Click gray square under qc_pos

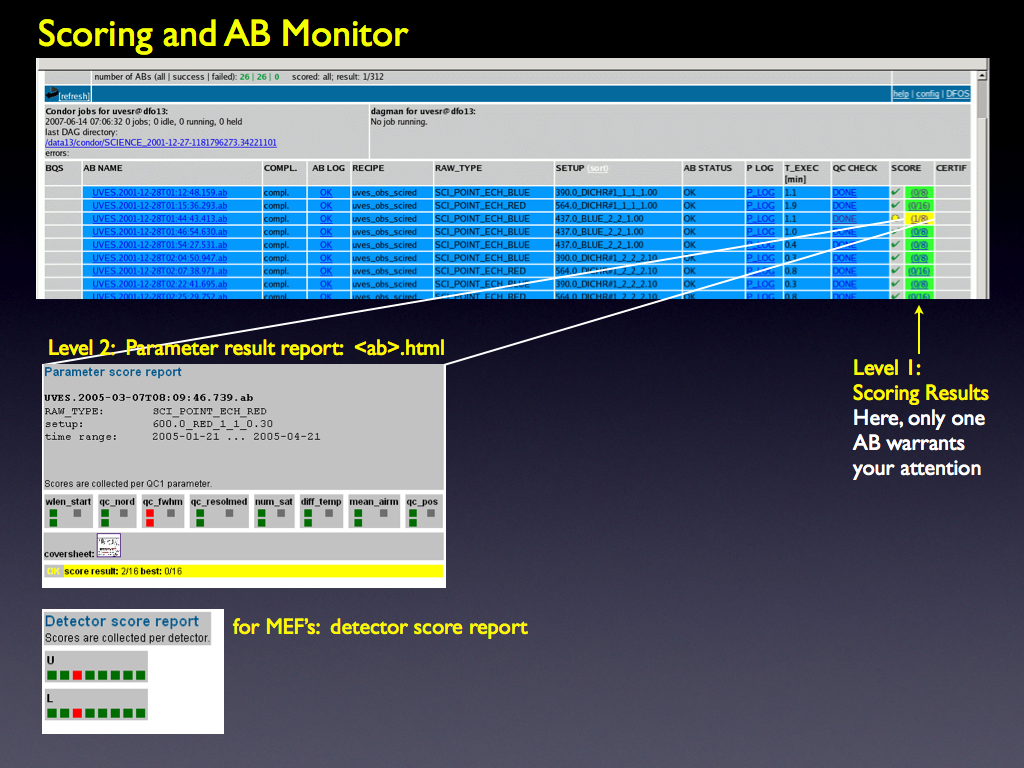coord(431,514)
